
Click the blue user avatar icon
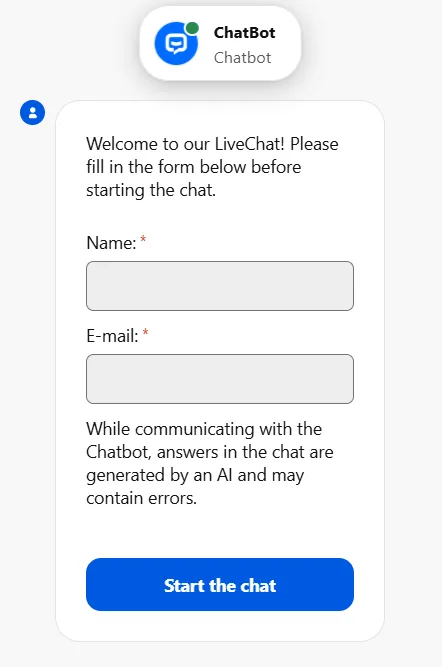(x=32, y=112)
